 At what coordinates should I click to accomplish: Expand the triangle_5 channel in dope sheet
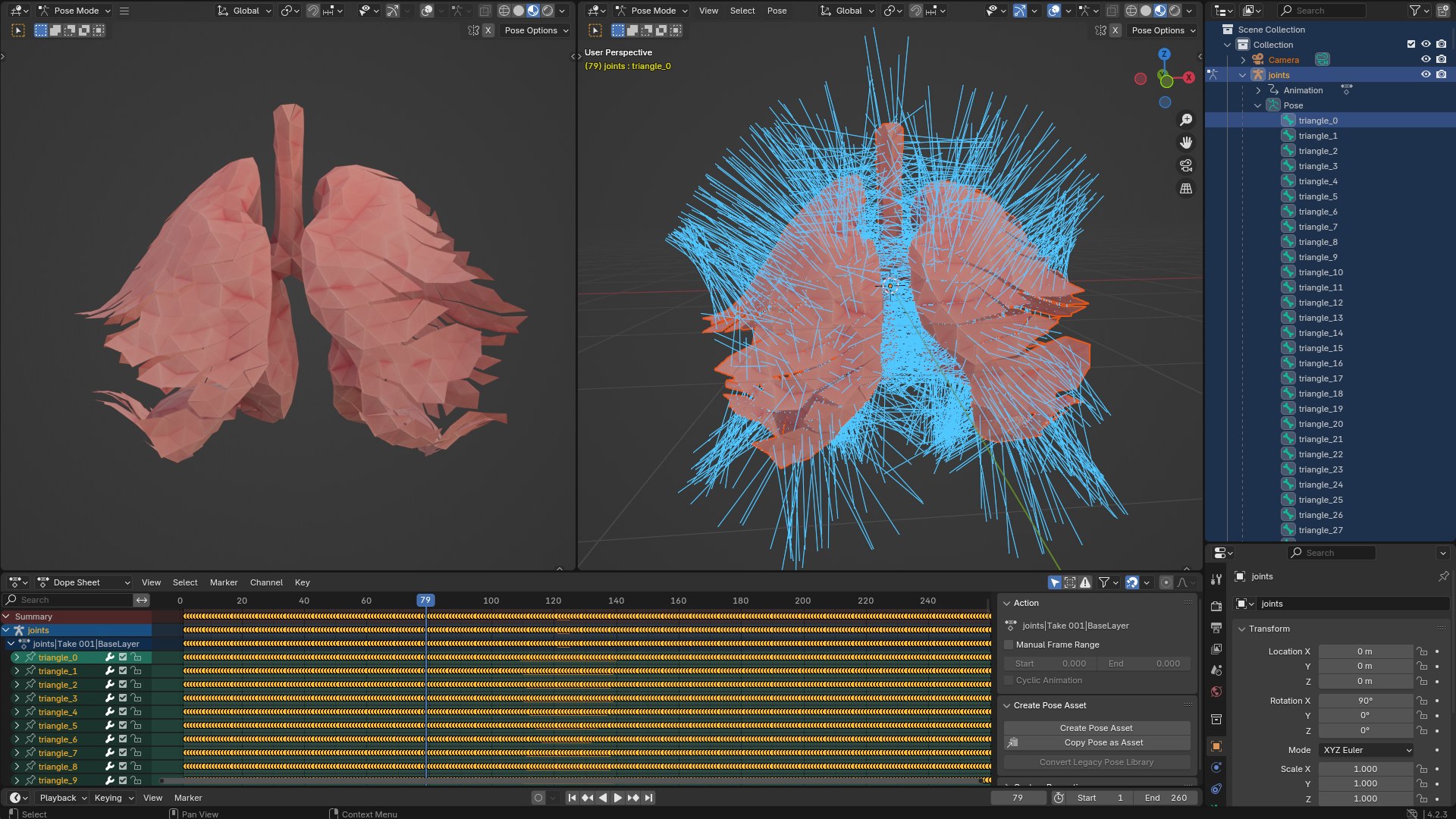coord(17,726)
